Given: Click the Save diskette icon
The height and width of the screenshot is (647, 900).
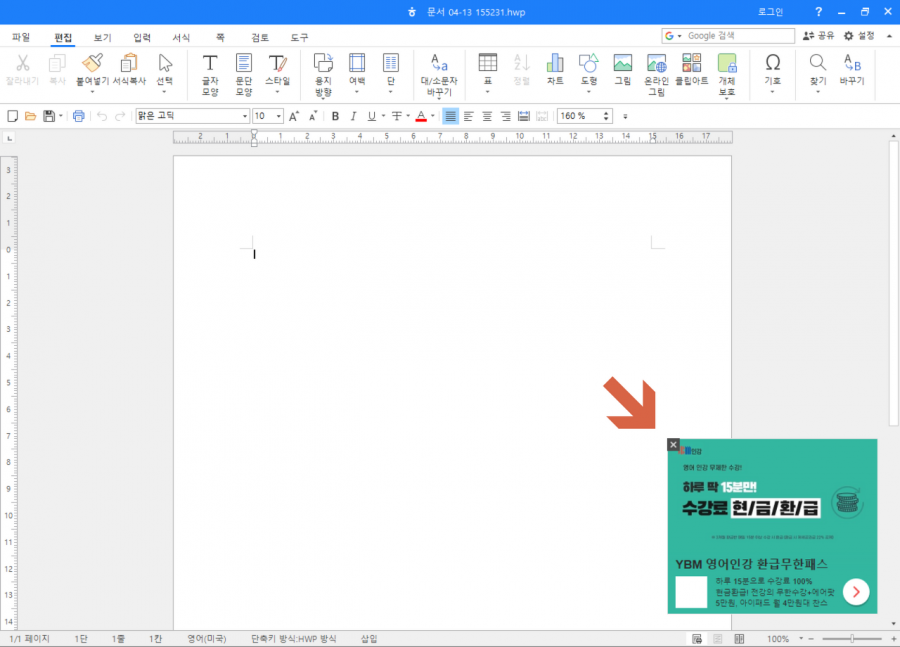Looking at the screenshot, I should [49, 116].
